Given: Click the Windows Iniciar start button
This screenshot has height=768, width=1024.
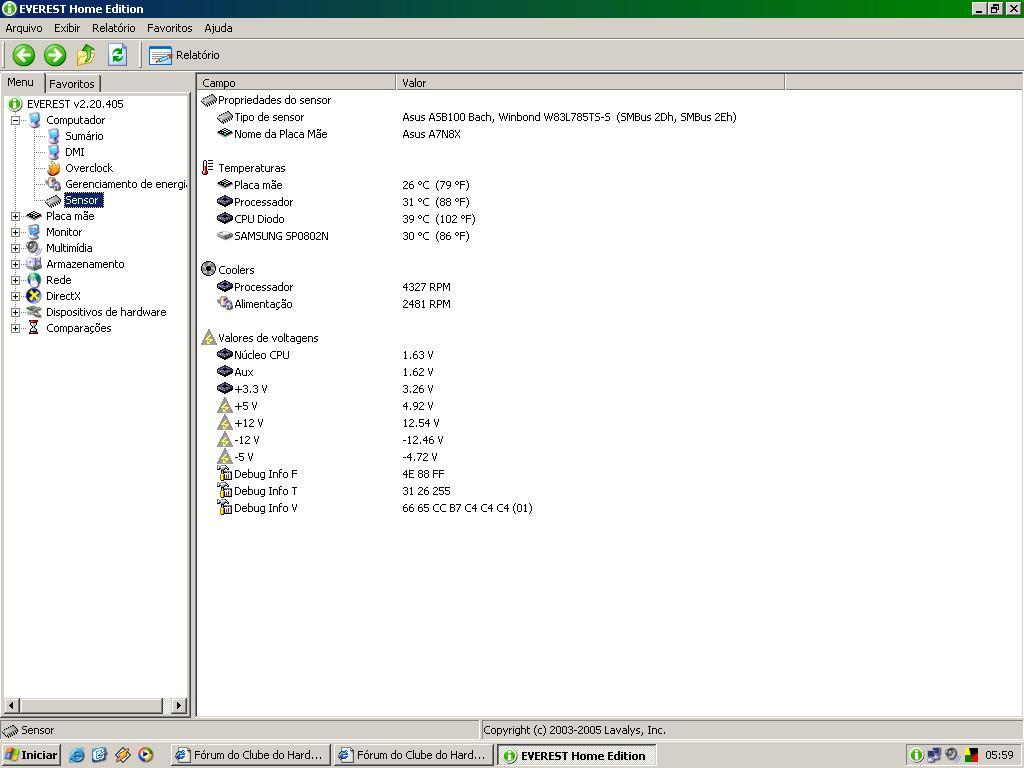Looking at the screenshot, I should point(31,755).
